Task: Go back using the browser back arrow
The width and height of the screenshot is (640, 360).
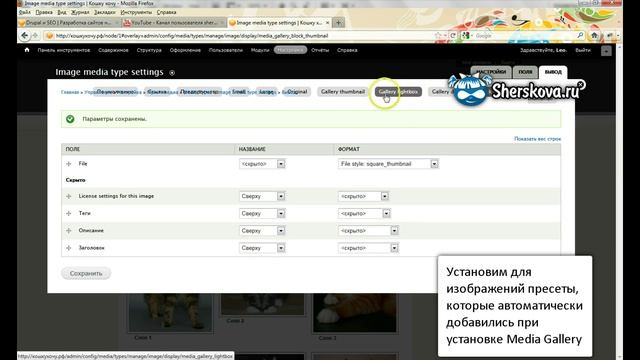Action: (24, 36)
